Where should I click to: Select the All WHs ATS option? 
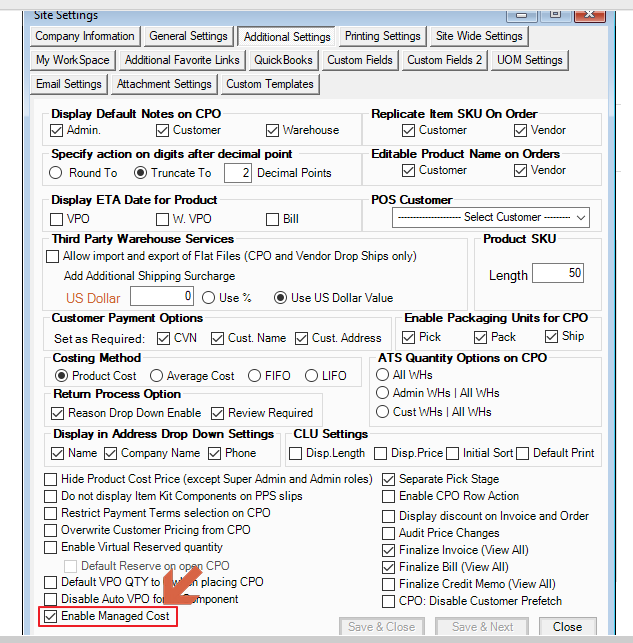coord(383,375)
